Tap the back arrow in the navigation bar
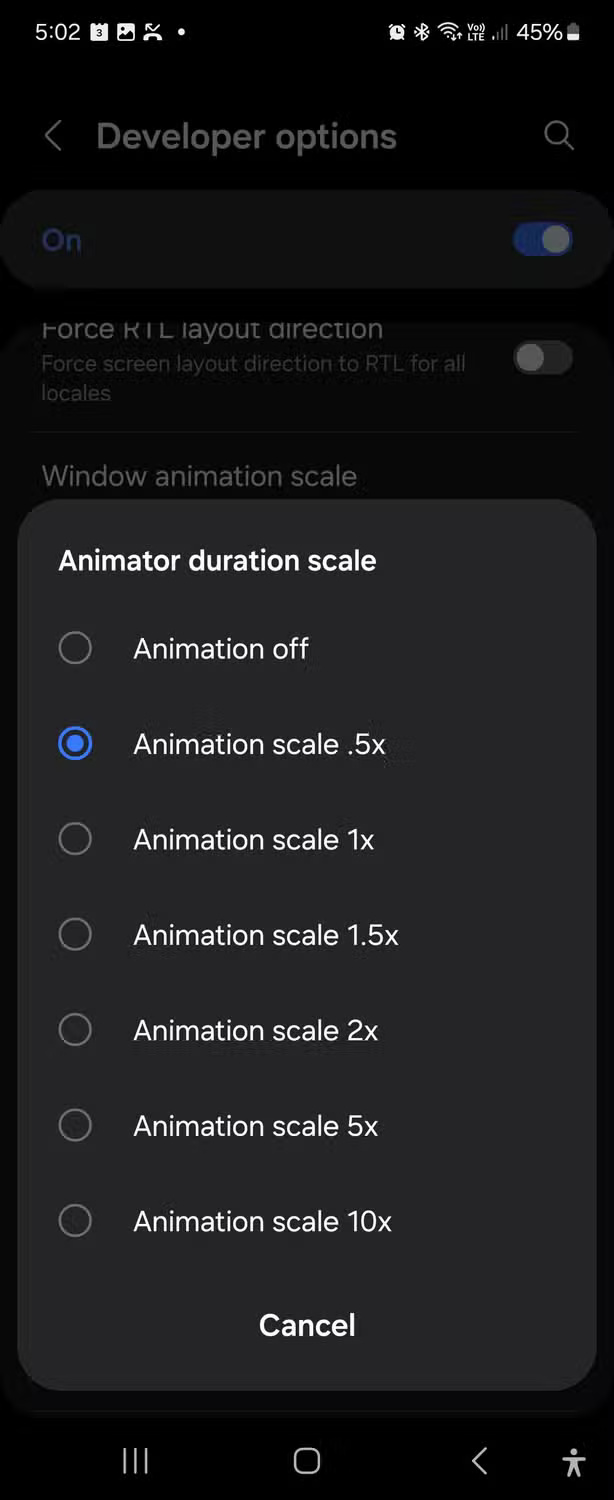The image size is (614, 1500). [478, 1461]
